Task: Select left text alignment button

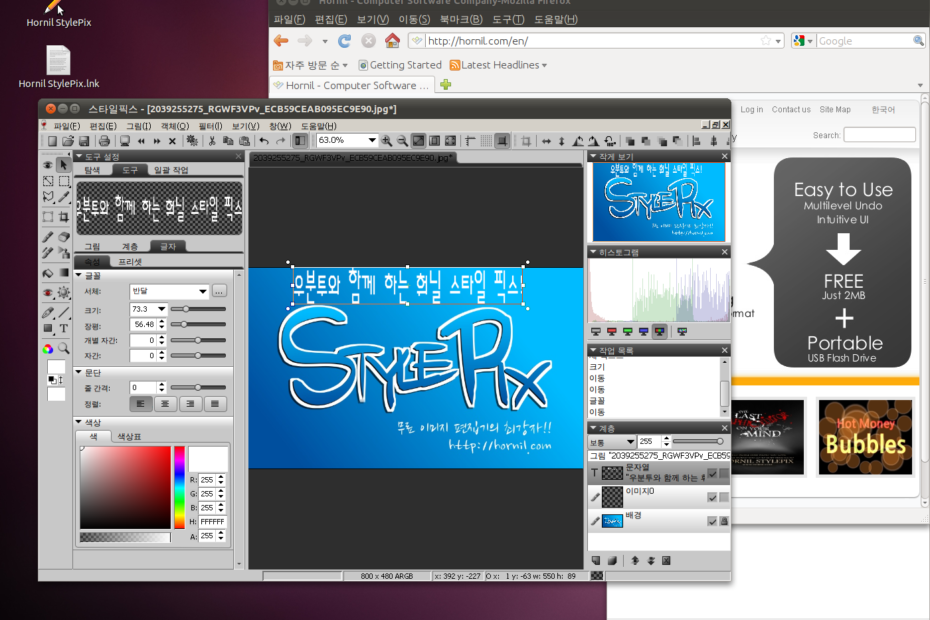Action: tap(141, 404)
